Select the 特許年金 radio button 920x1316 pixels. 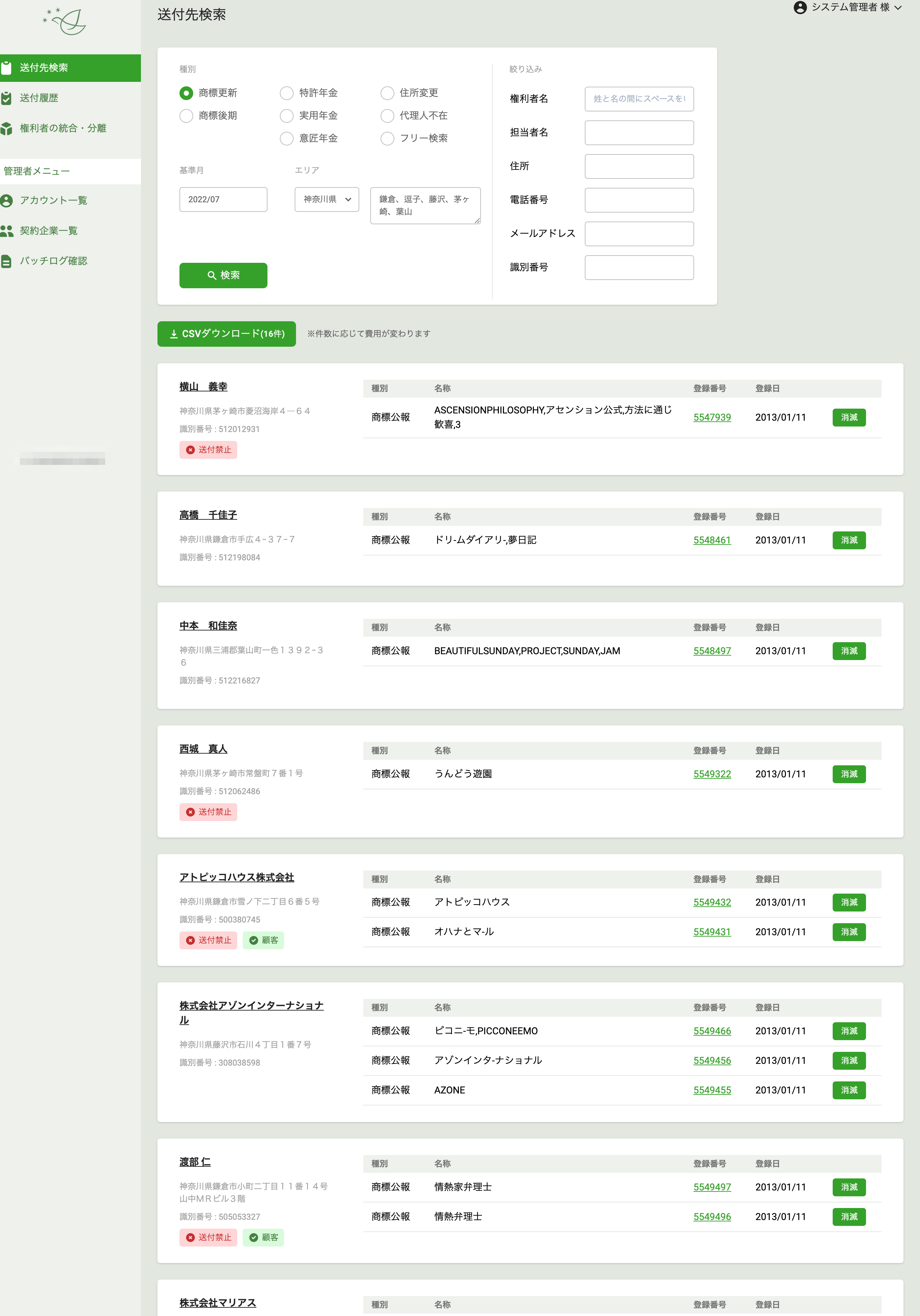coord(286,93)
